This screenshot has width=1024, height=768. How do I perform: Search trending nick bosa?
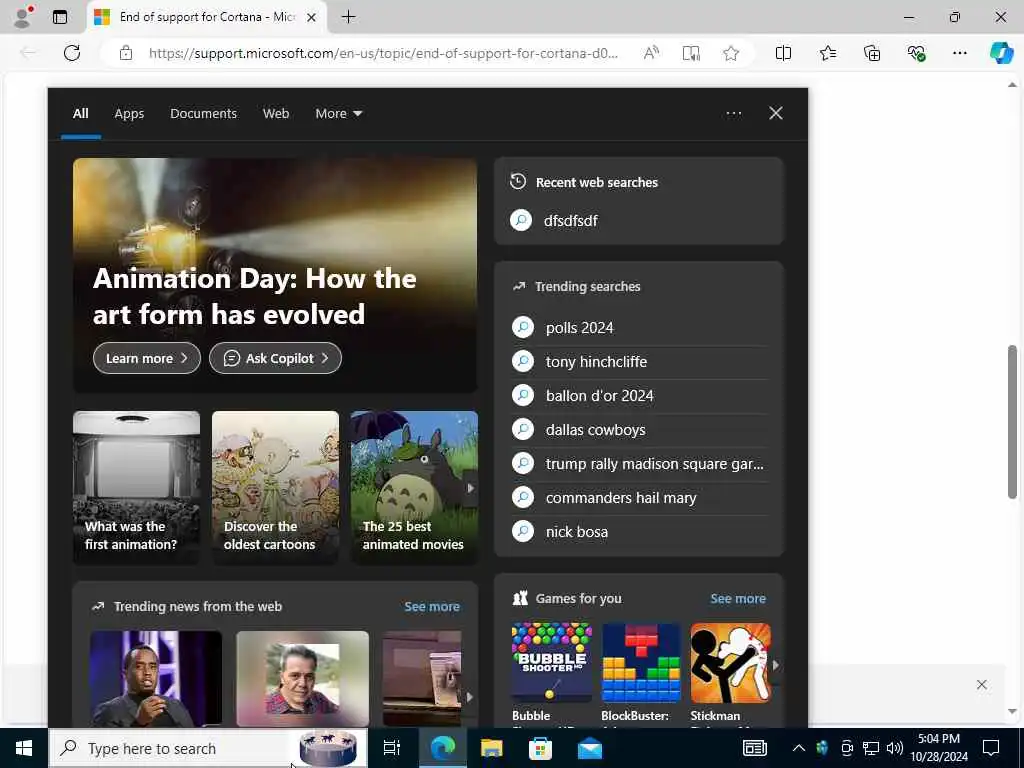[639, 531]
